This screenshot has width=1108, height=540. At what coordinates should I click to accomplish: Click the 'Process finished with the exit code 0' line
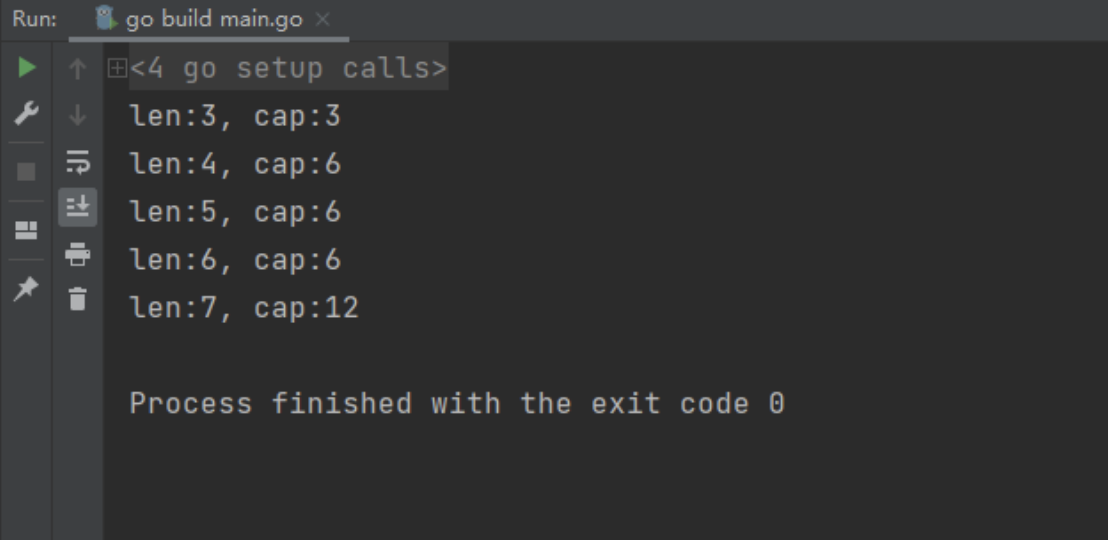[x=457, y=404]
